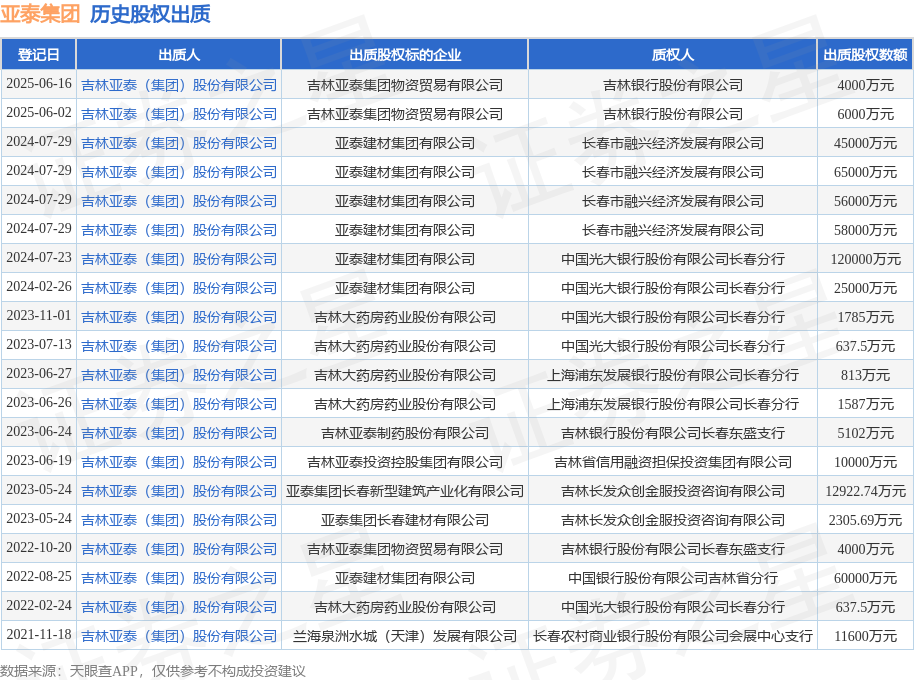Image resolution: width=914 pixels, height=680 pixels.
Task: Click the 11600万元 amount cell
Action: tap(865, 636)
